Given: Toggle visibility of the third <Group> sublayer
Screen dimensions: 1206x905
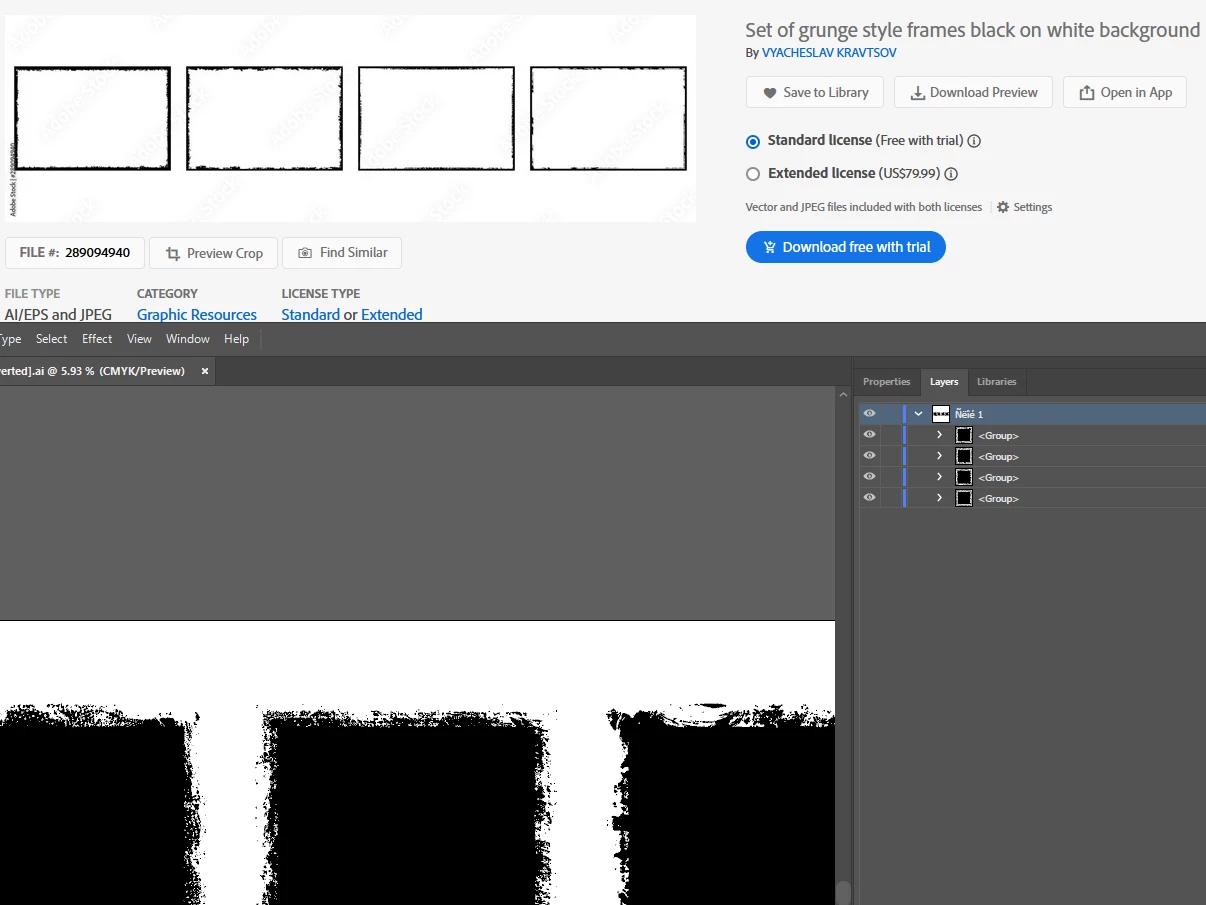Looking at the screenshot, I should coord(869,477).
